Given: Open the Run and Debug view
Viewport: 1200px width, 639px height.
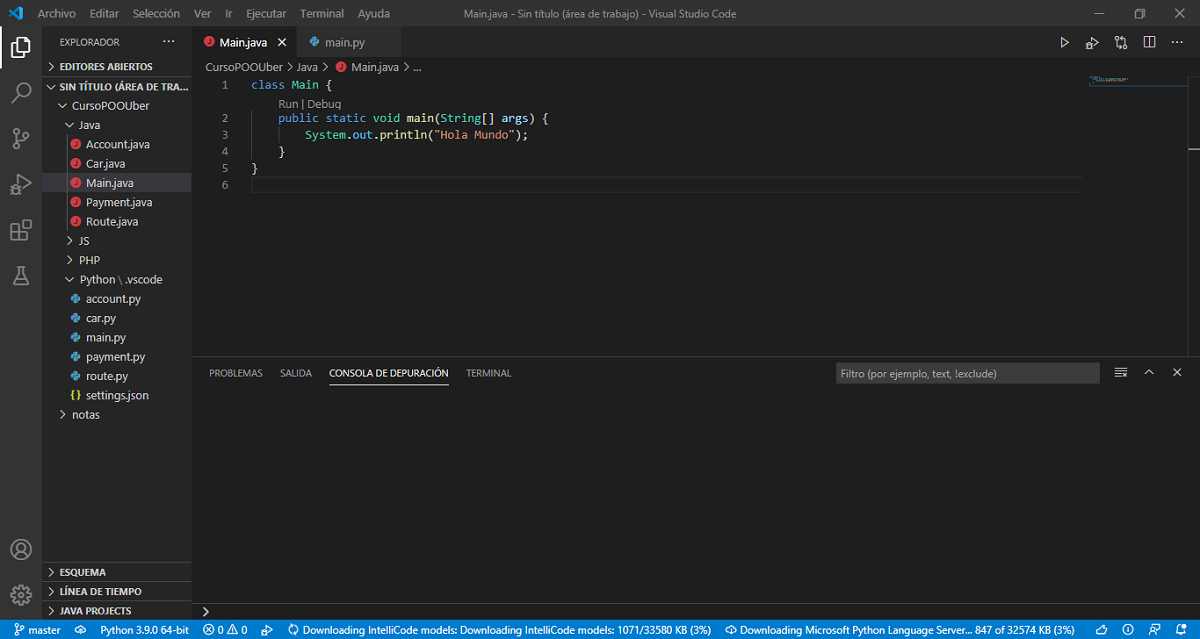Looking at the screenshot, I should (x=21, y=185).
